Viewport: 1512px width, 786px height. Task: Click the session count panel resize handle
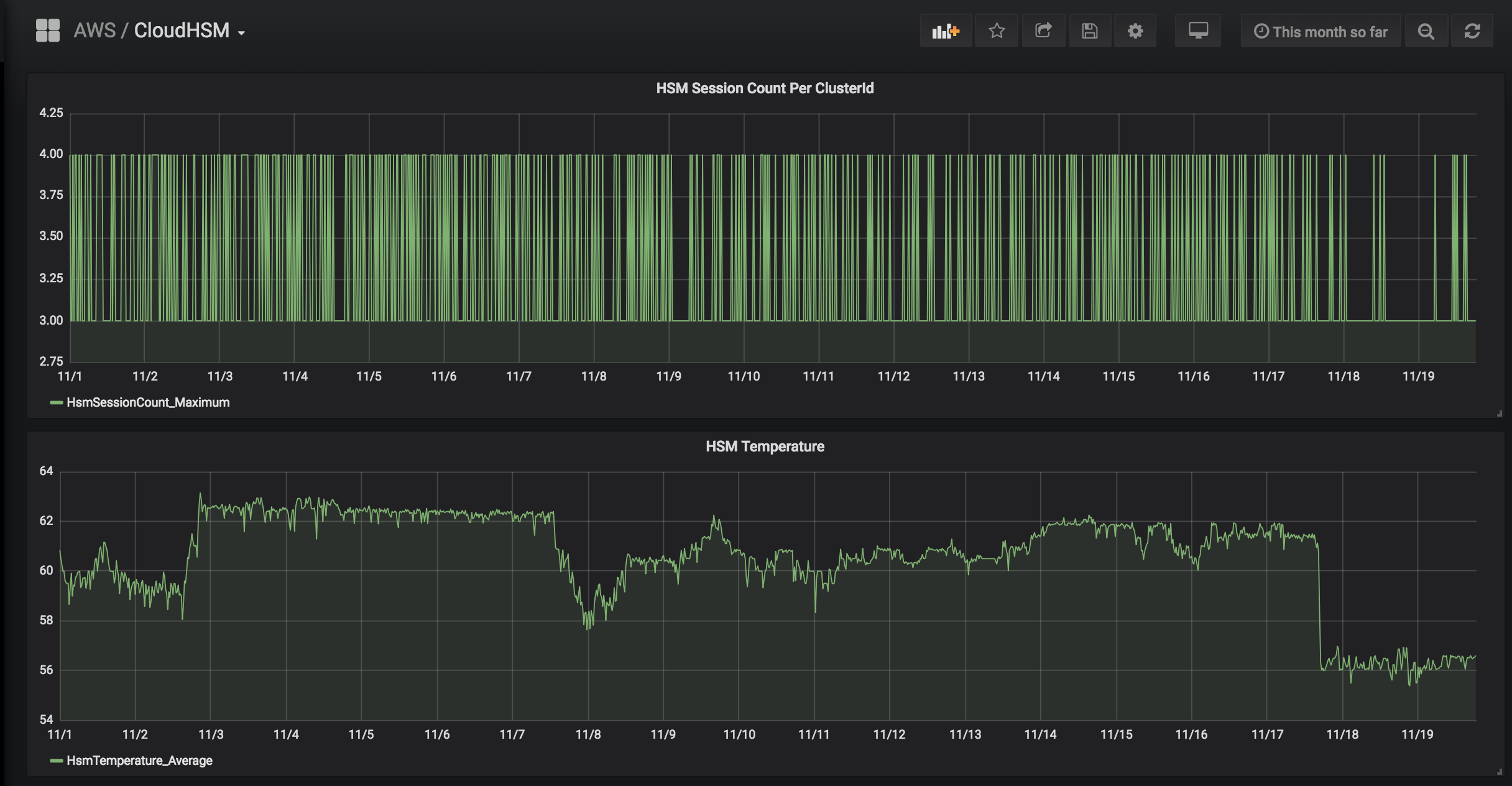tap(1500, 414)
